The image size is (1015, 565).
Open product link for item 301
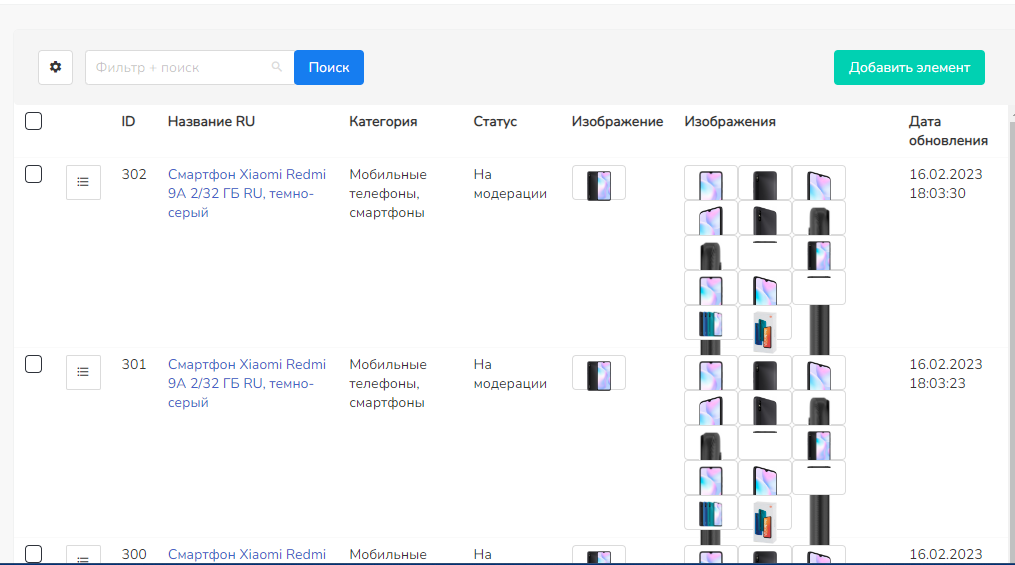[247, 383]
